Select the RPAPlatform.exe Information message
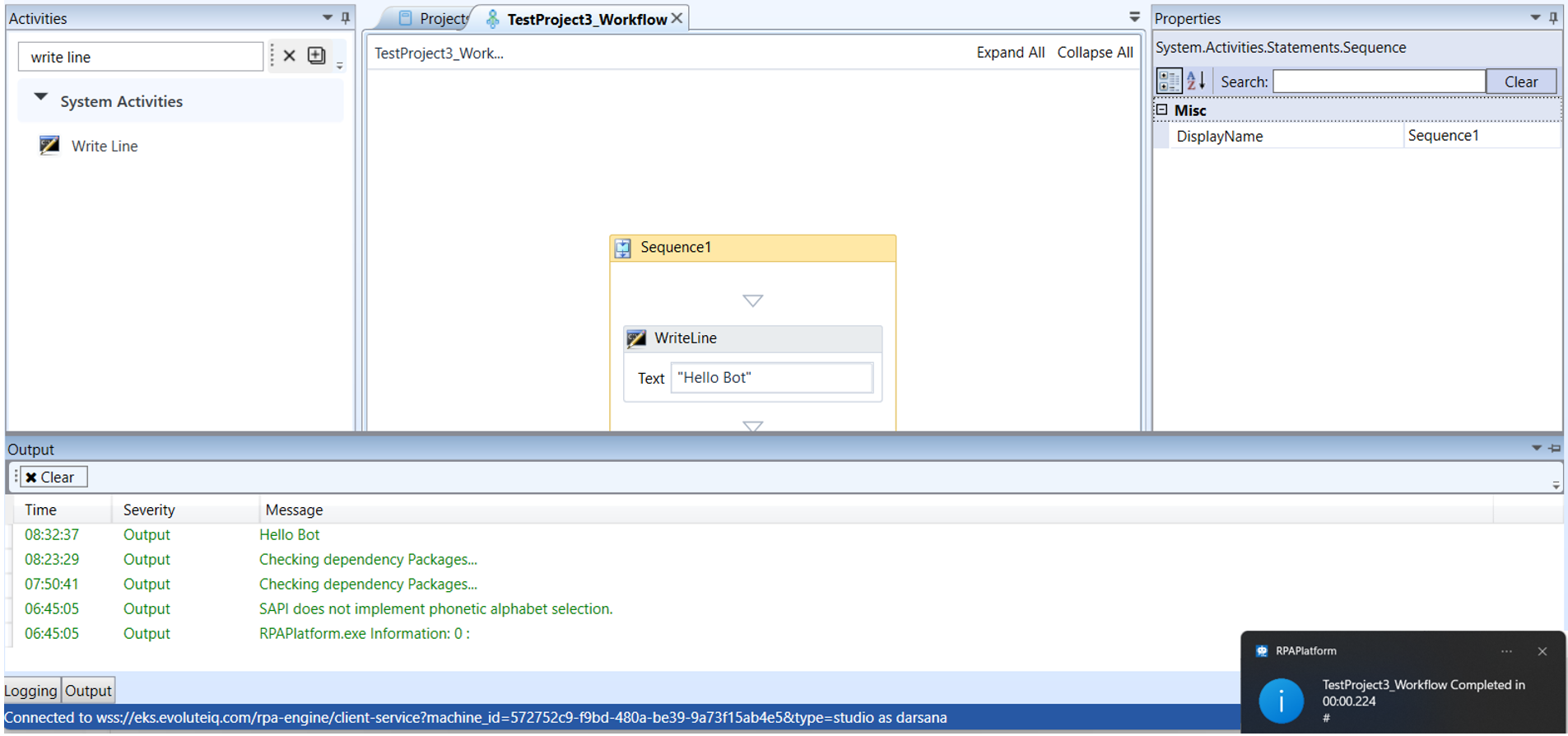This screenshot has width=1568, height=736. (x=364, y=634)
